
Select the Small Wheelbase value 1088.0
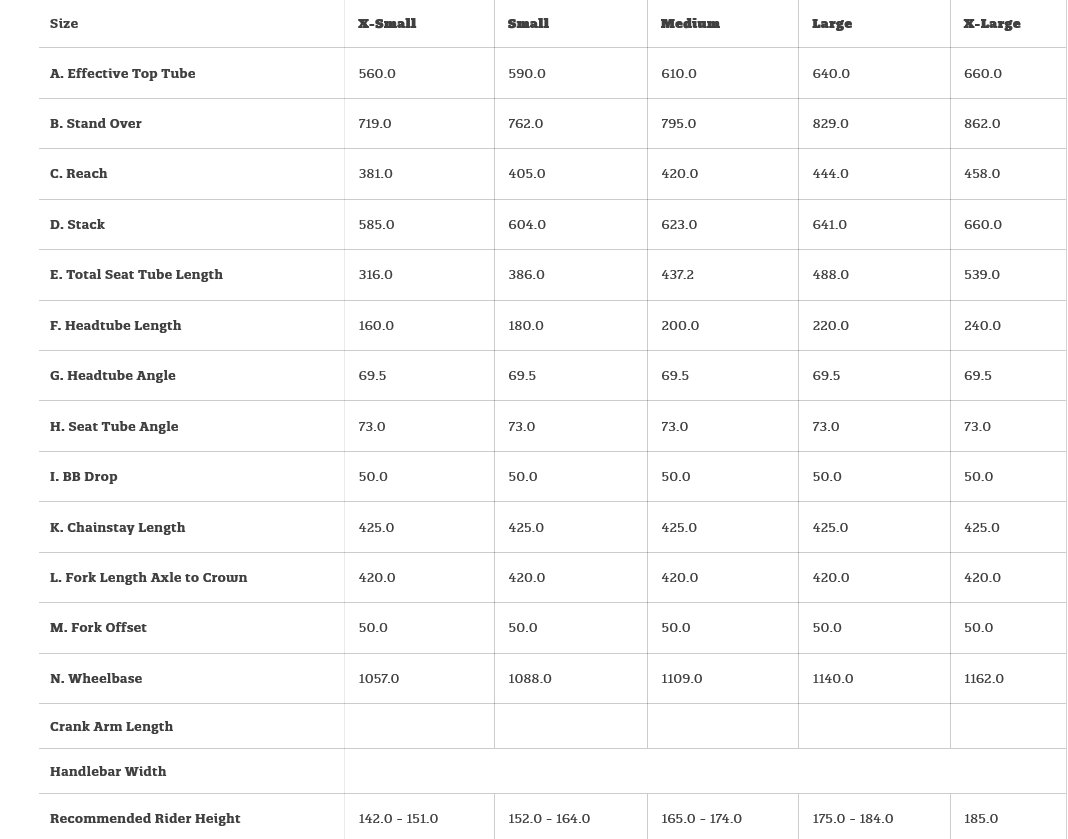[x=530, y=679]
